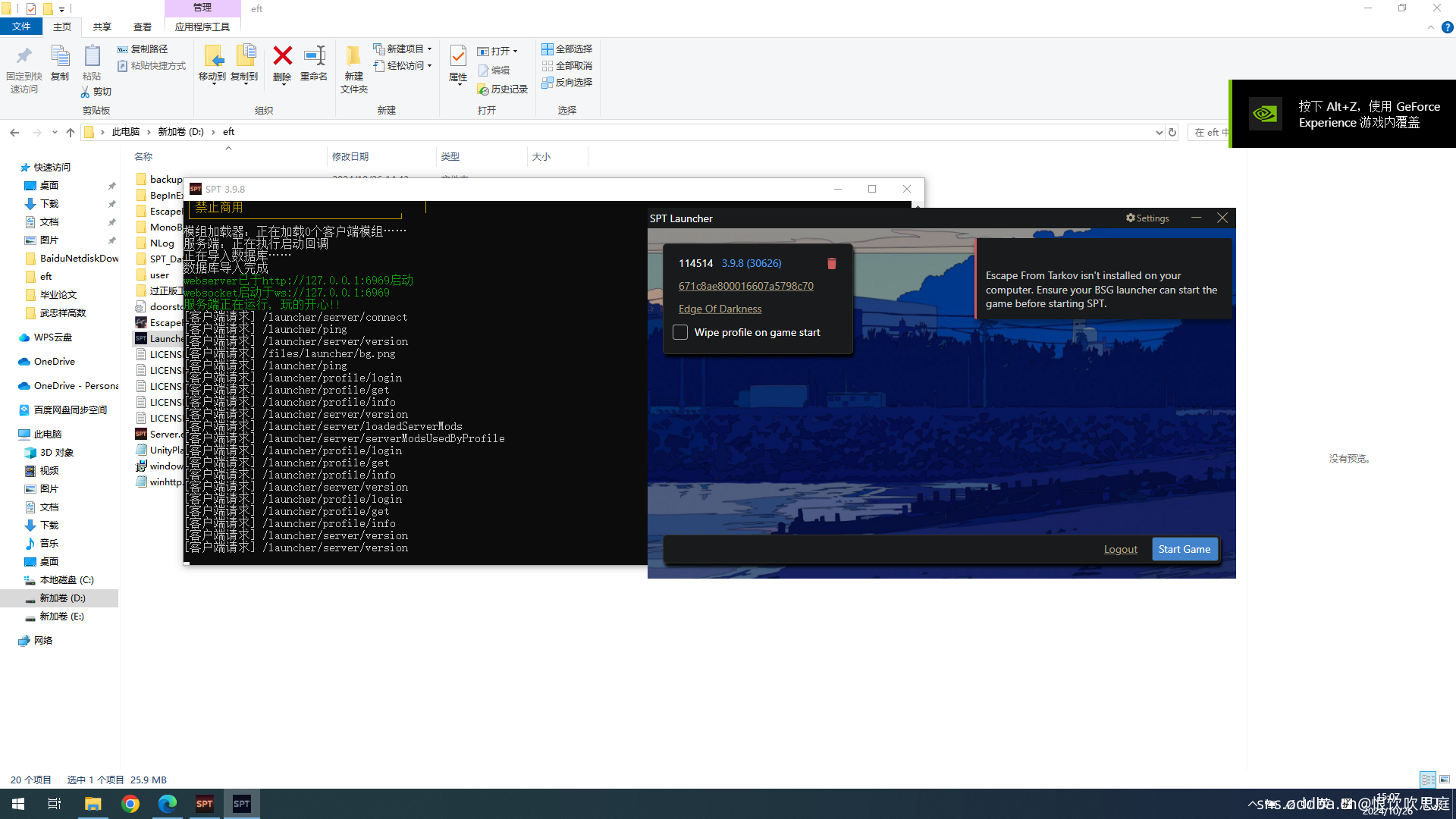This screenshot has height=819, width=1456.
Task: Open the Copy to (复制到) ribbon button
Action: pyautogui.click(x=244, y=64)
